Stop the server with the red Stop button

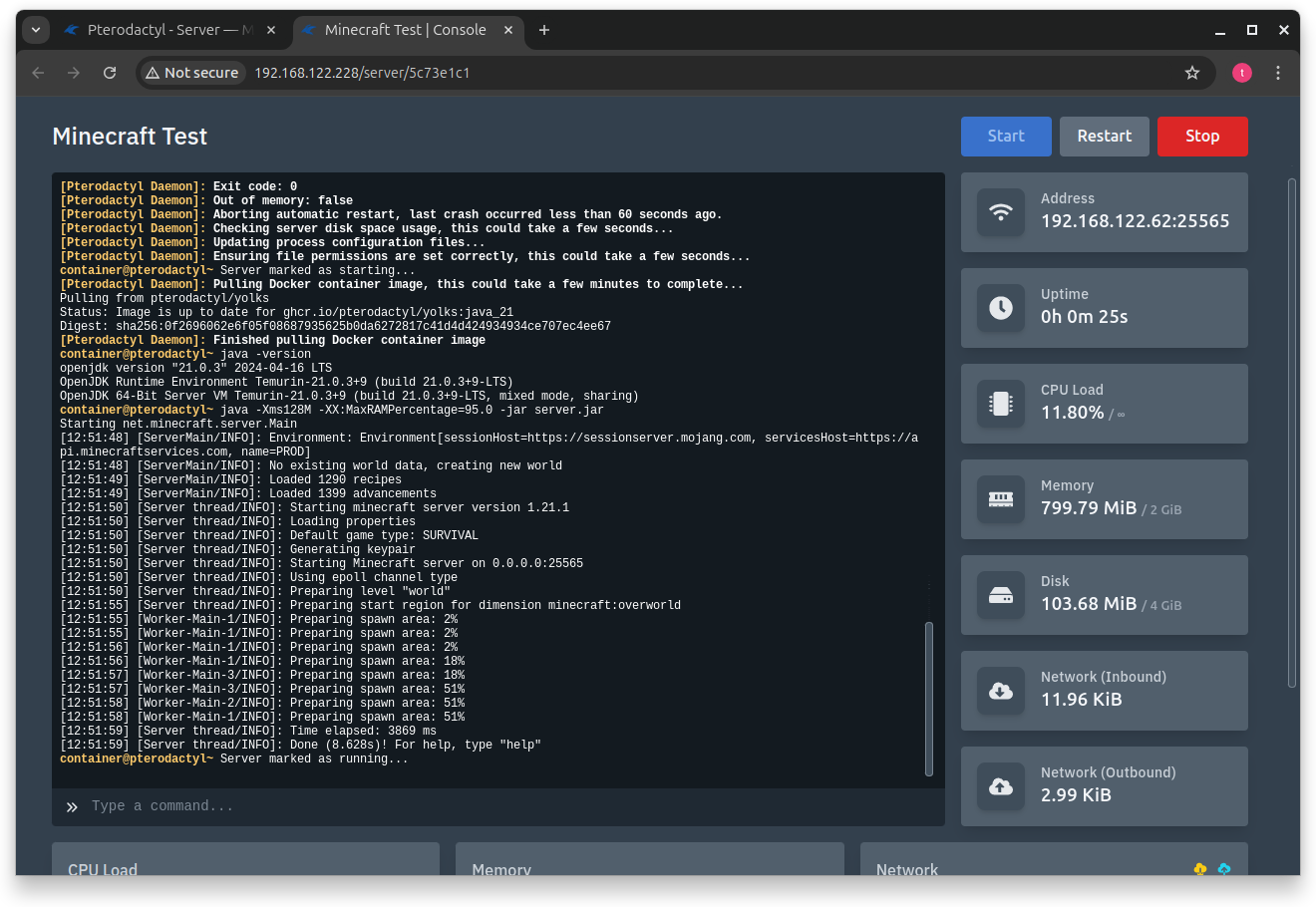pos(1202,137)
